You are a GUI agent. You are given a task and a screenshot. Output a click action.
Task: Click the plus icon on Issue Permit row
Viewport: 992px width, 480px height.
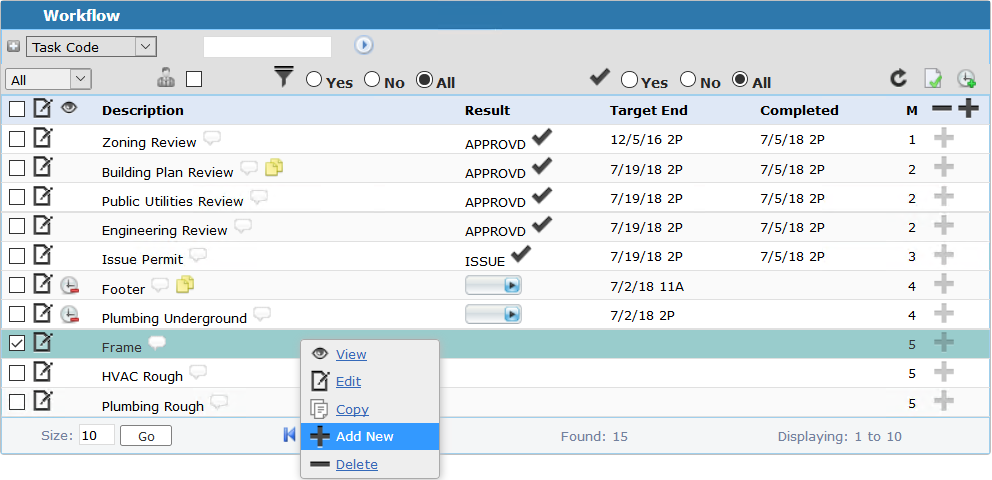point(943,256)
